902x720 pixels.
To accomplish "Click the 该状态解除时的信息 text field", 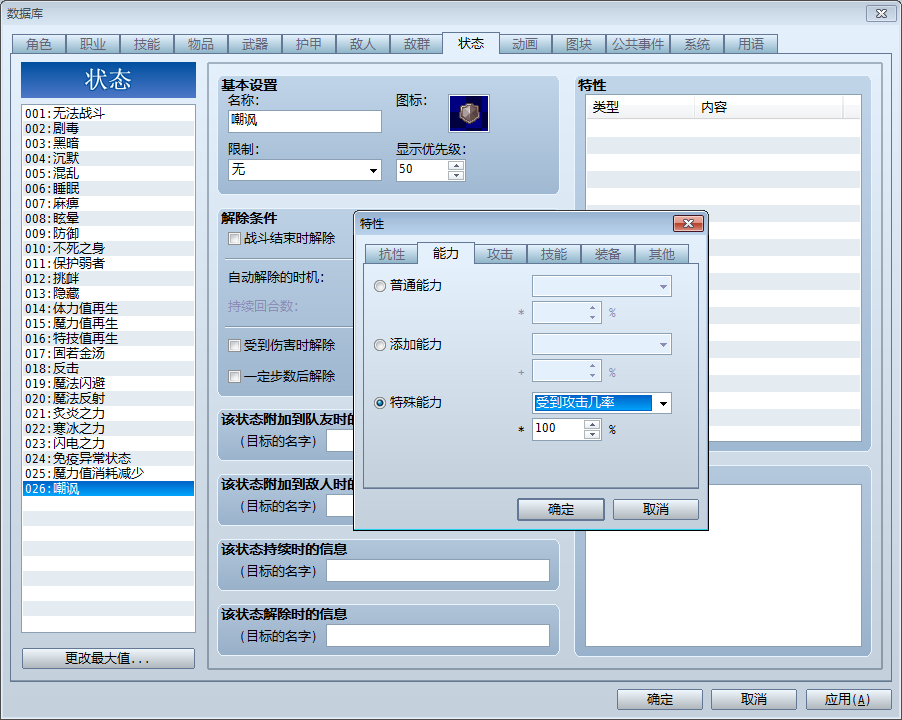I will 438,636.
